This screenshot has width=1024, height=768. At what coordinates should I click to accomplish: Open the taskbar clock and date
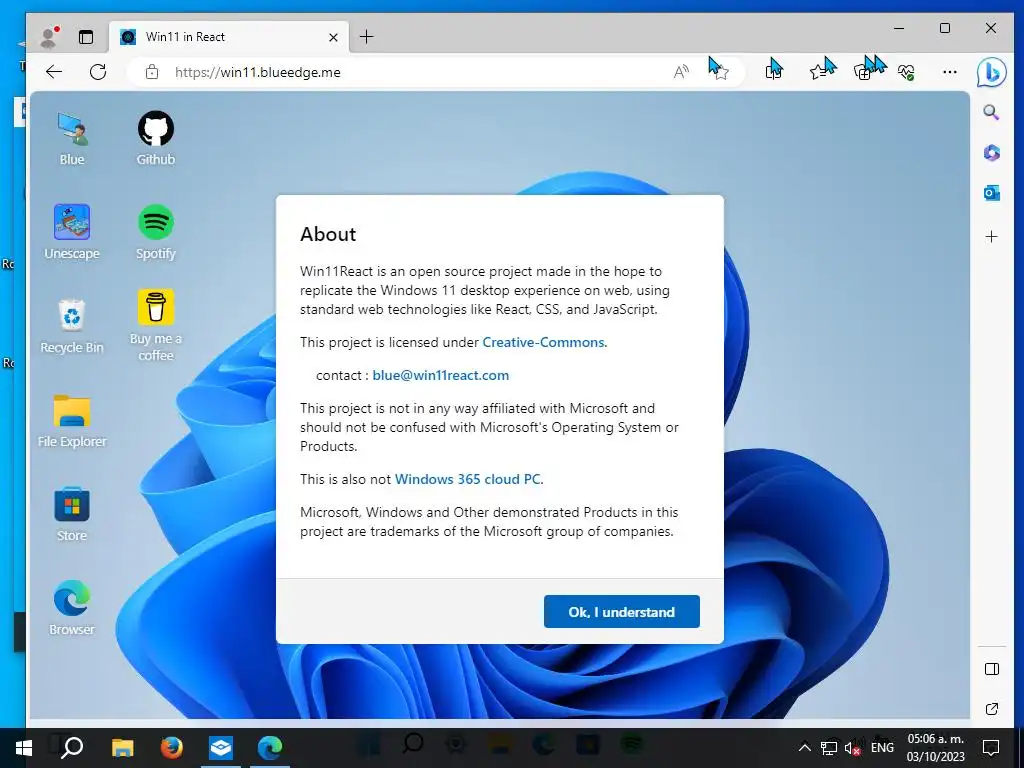point(935,748)
